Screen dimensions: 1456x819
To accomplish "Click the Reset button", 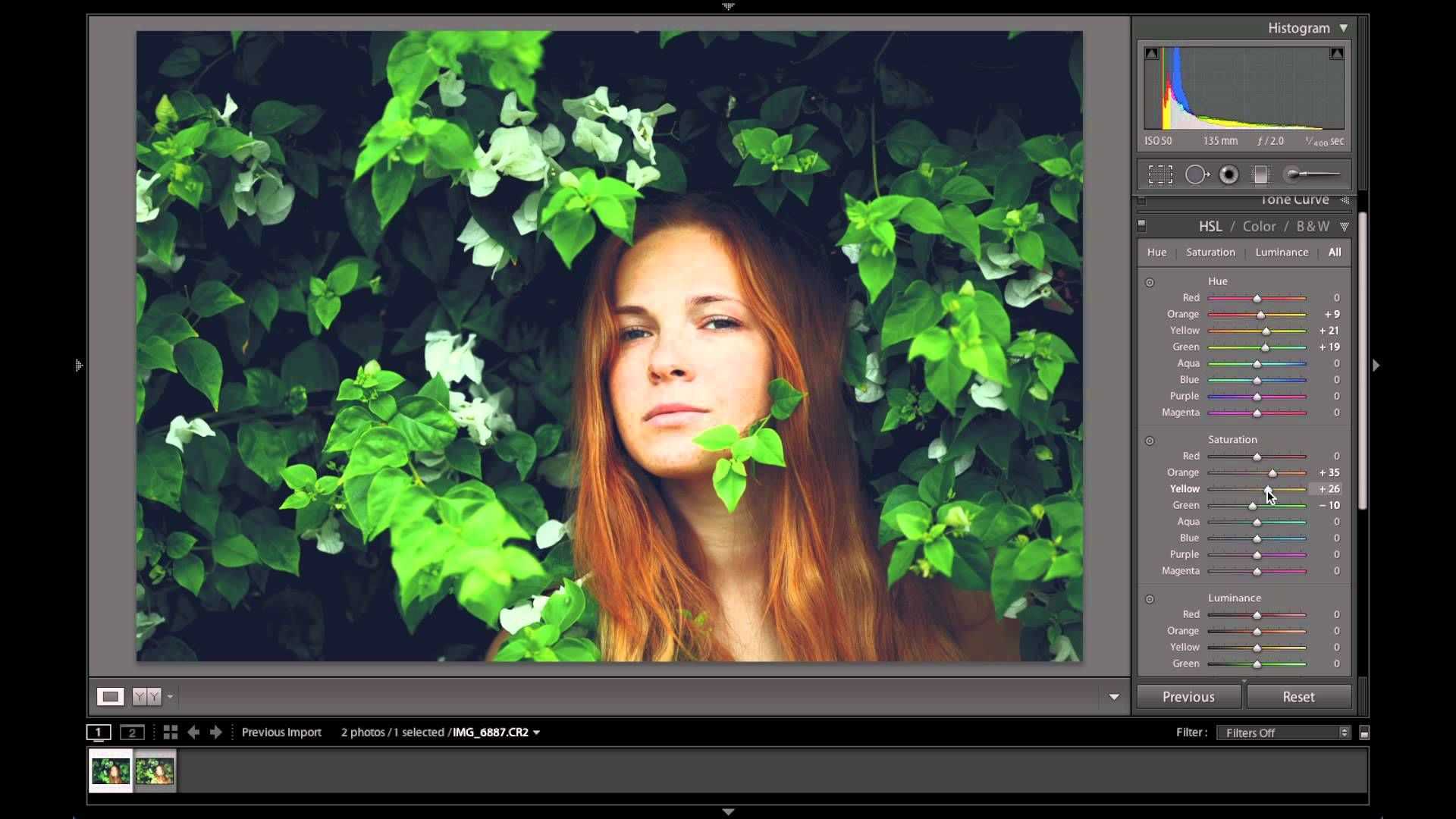I will [1299, 697].
